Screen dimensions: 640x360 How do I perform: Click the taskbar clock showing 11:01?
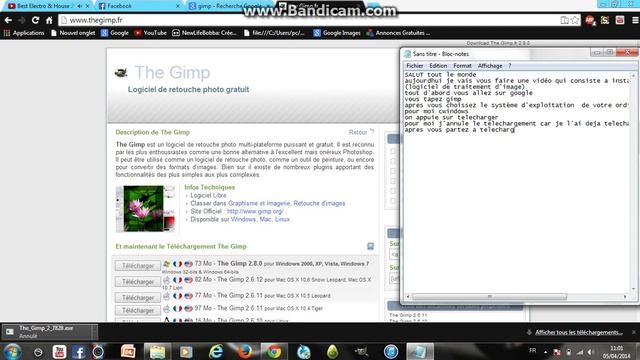(617, 352)
